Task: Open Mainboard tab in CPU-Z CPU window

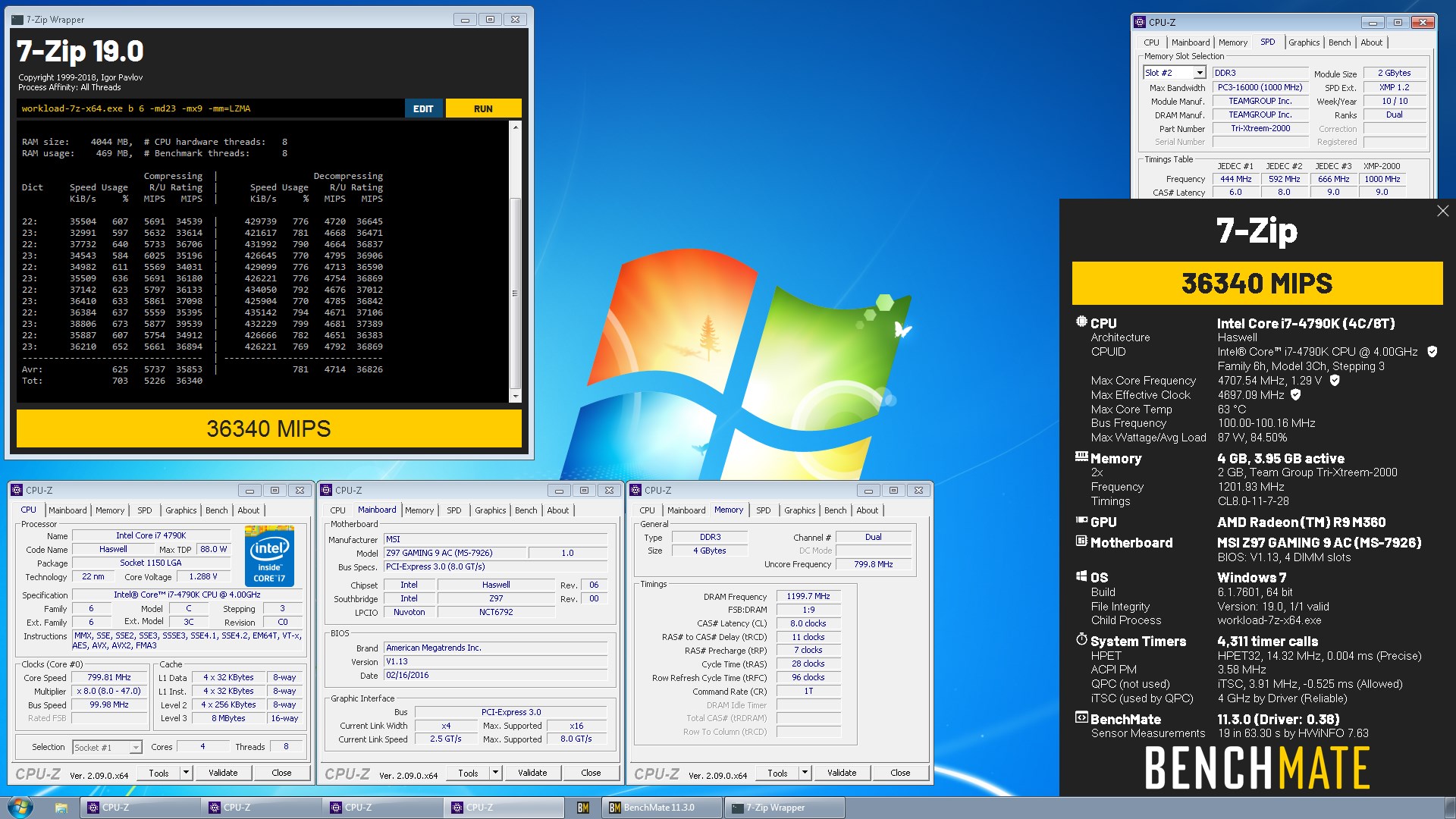Action: pyautogui.click(x=67, y=510)
